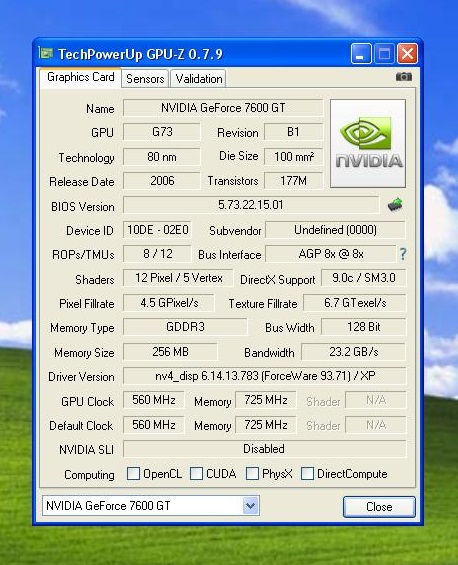Click the Revision value B1

(x=293, y=132)
